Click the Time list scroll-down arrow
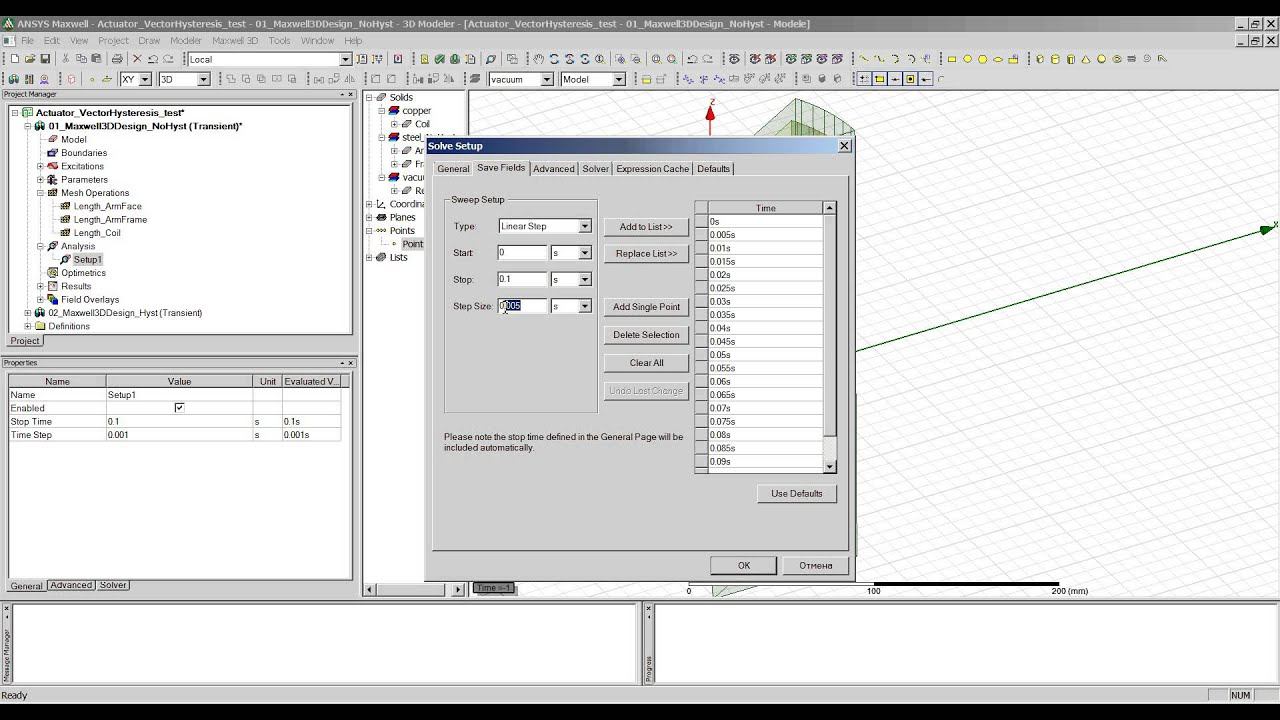The width and height of the screenshot is (1280, 720). coord(830,467)
